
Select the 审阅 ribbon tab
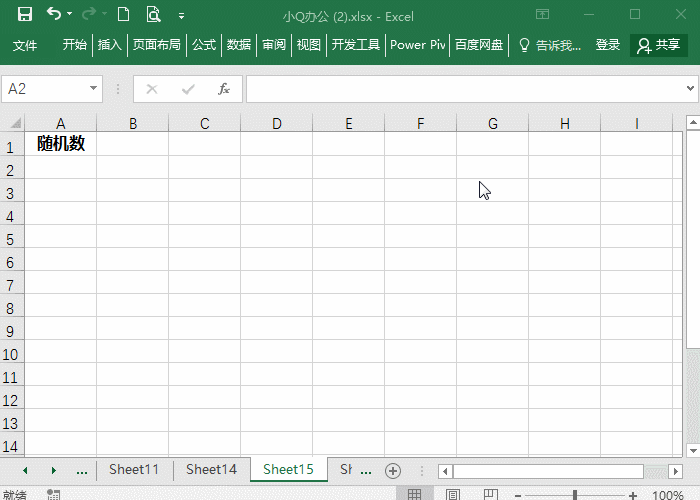[274, 45]
